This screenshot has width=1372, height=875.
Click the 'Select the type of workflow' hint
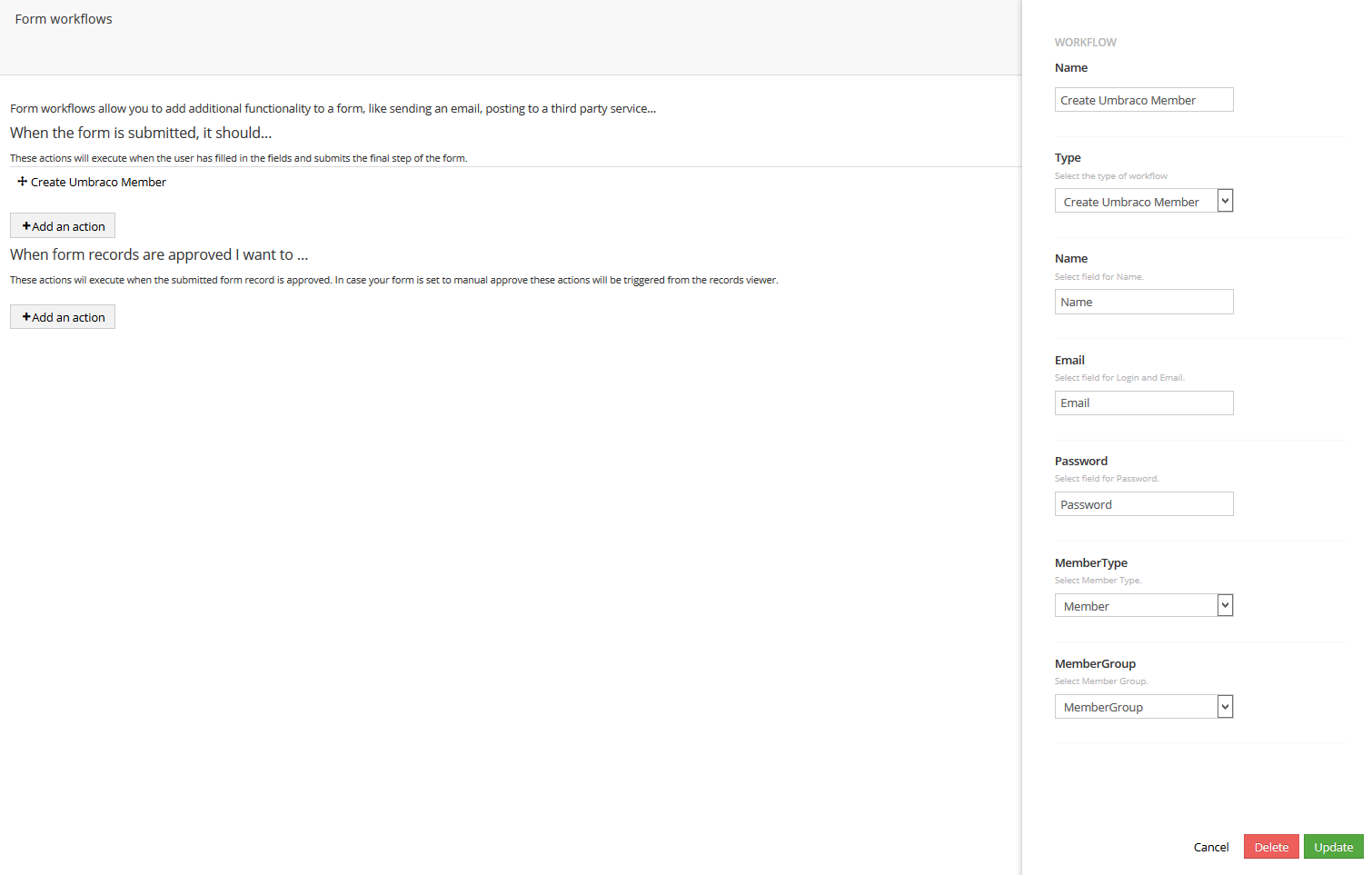(1110, 176)
